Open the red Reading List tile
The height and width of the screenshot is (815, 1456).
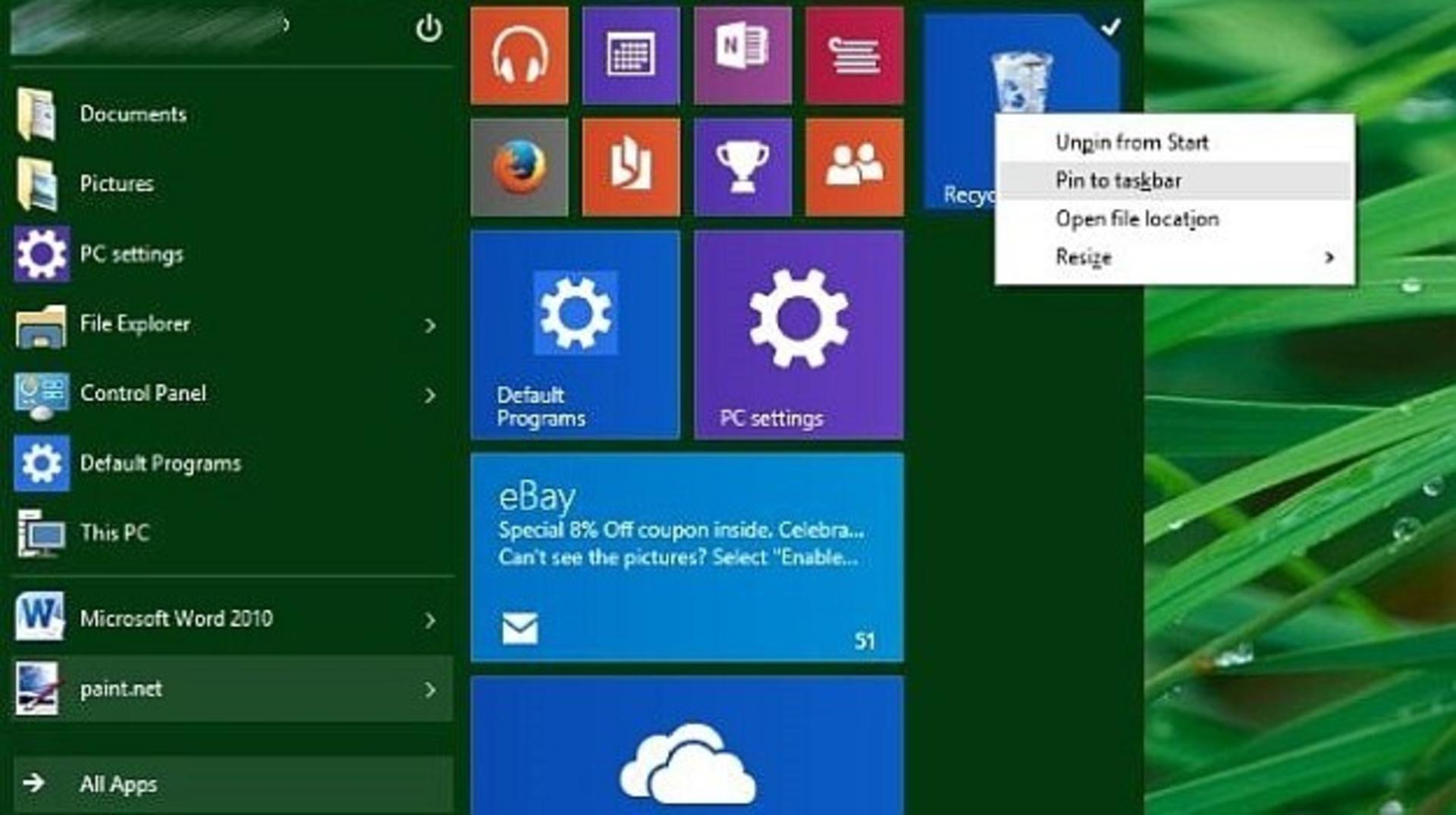point(855,55)
